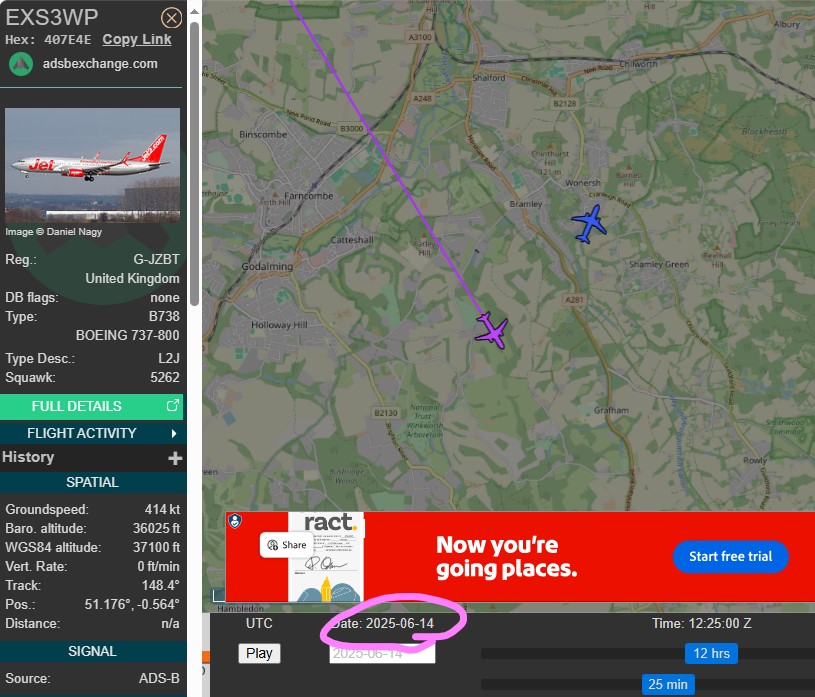
Task: Select the blue aircraft icon near Wonersh
Action: tap(589, 223)
